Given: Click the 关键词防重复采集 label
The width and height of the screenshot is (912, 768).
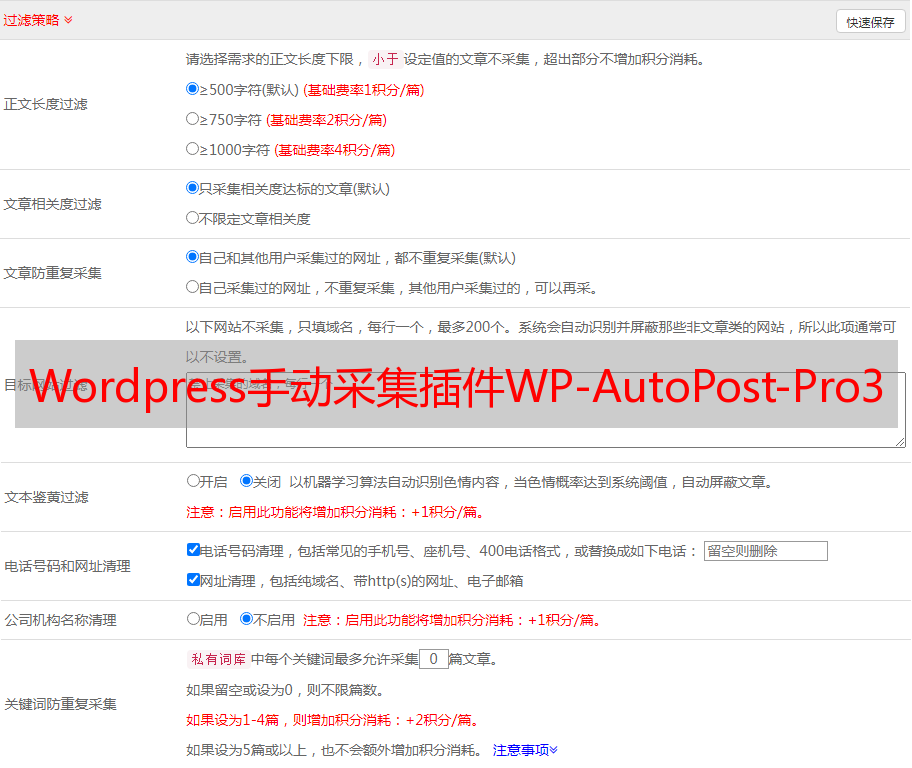Looking at the screenshot, I should tap(60, 705).
